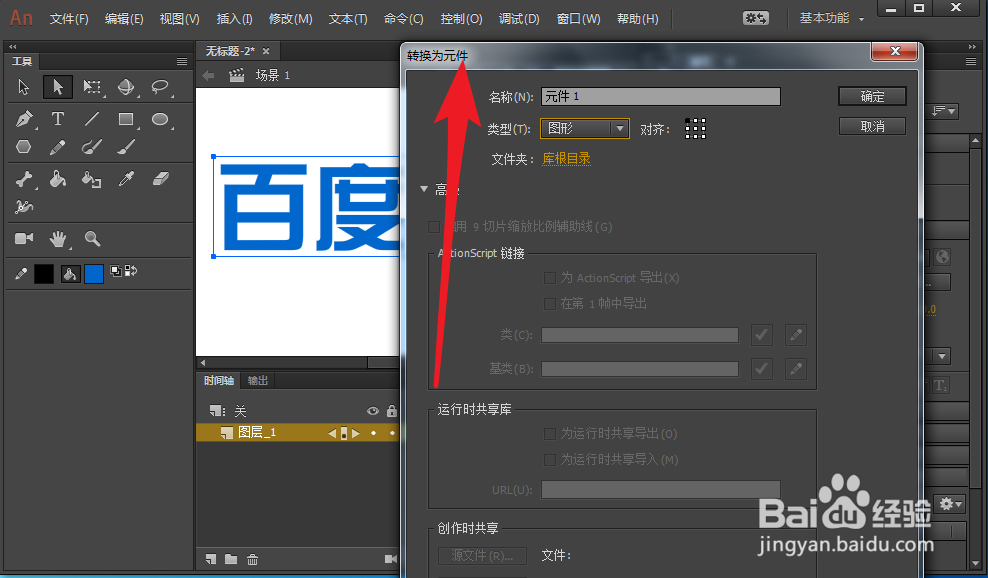Click the symbol name field 元件 1
The image size is (988, 578).
pos(660,96)
